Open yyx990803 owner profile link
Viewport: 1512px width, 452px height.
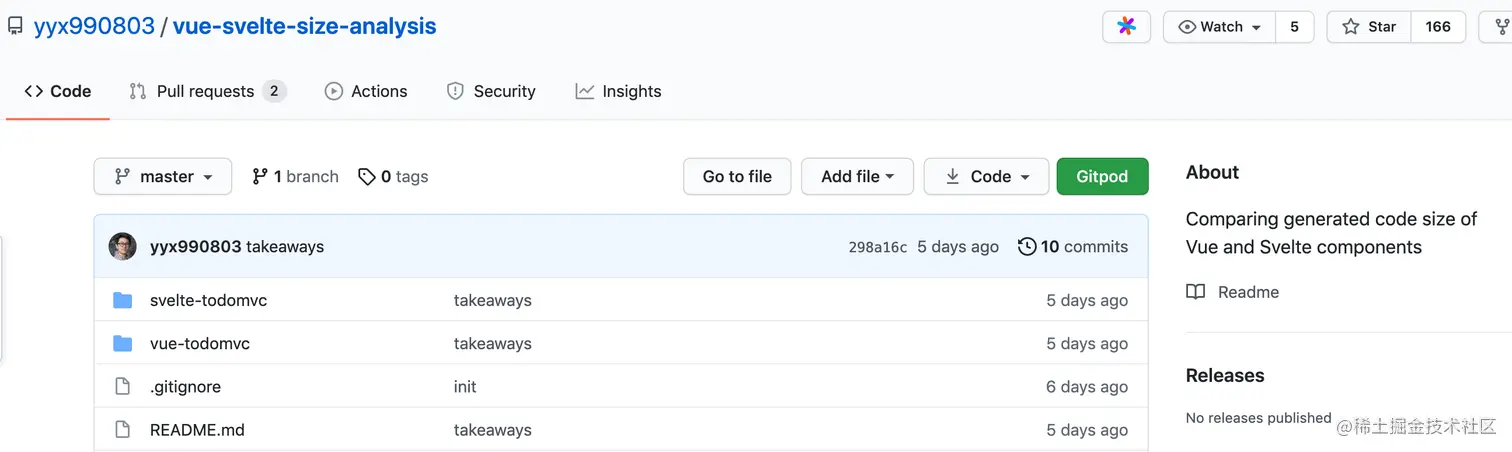coord(94,26)
